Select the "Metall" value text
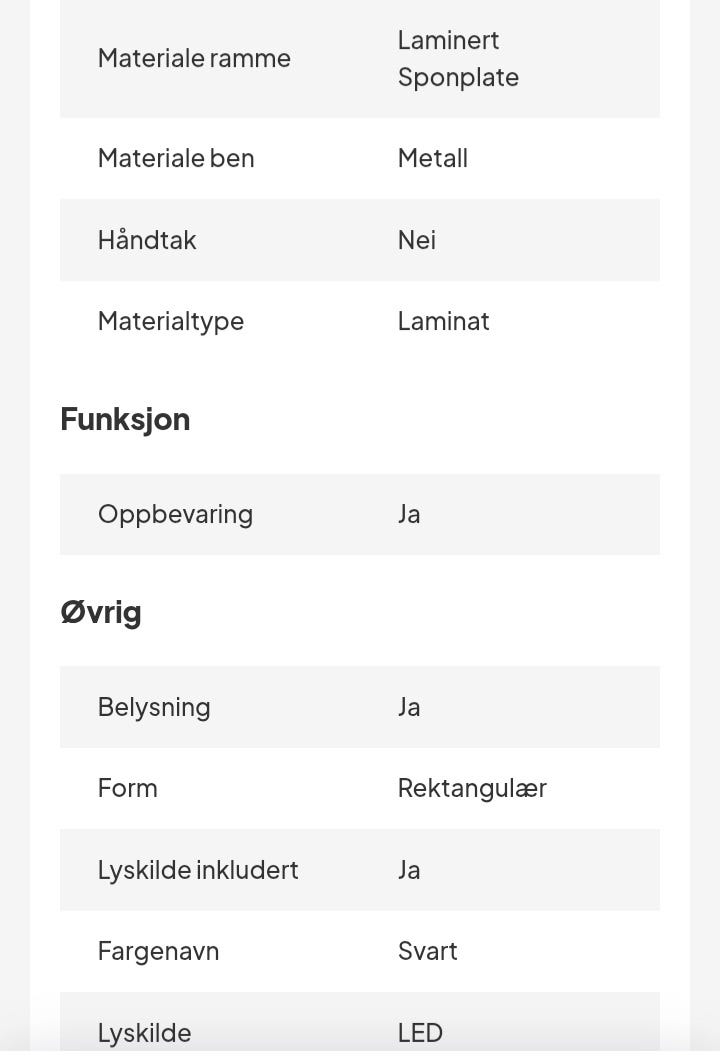This screenshot has width=720, height=1061. (x=432, y=158)
